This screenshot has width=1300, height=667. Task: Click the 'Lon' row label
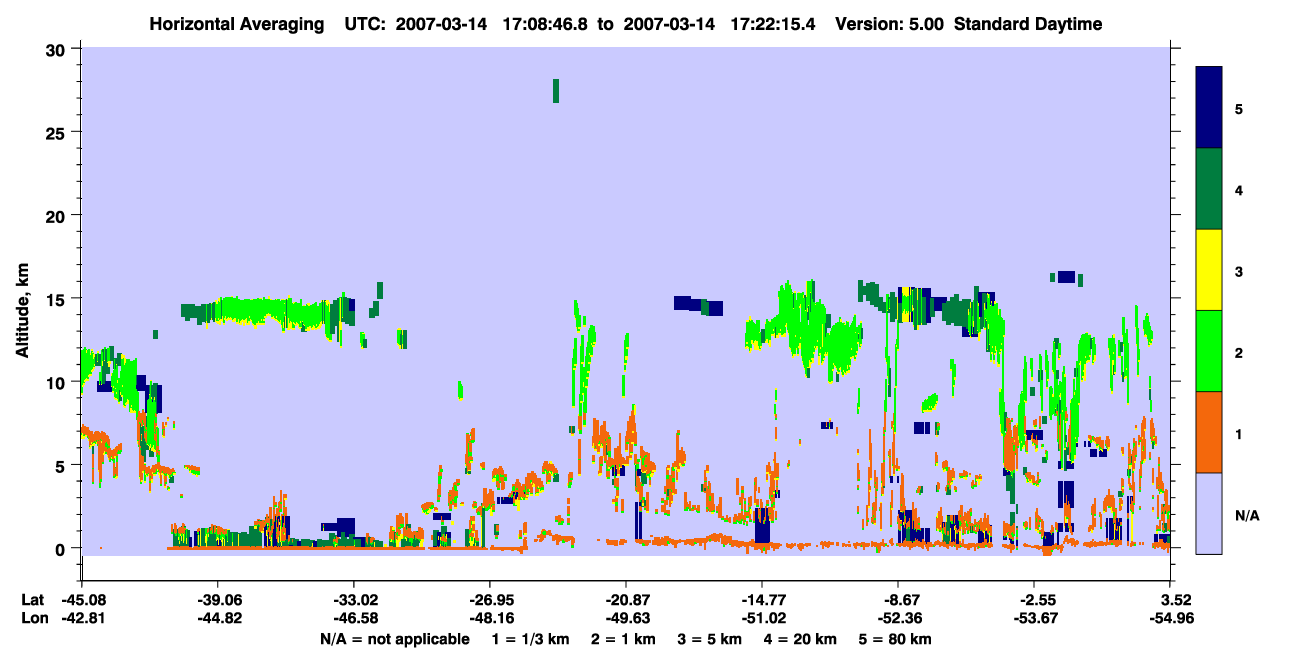(x=34, y=619)
